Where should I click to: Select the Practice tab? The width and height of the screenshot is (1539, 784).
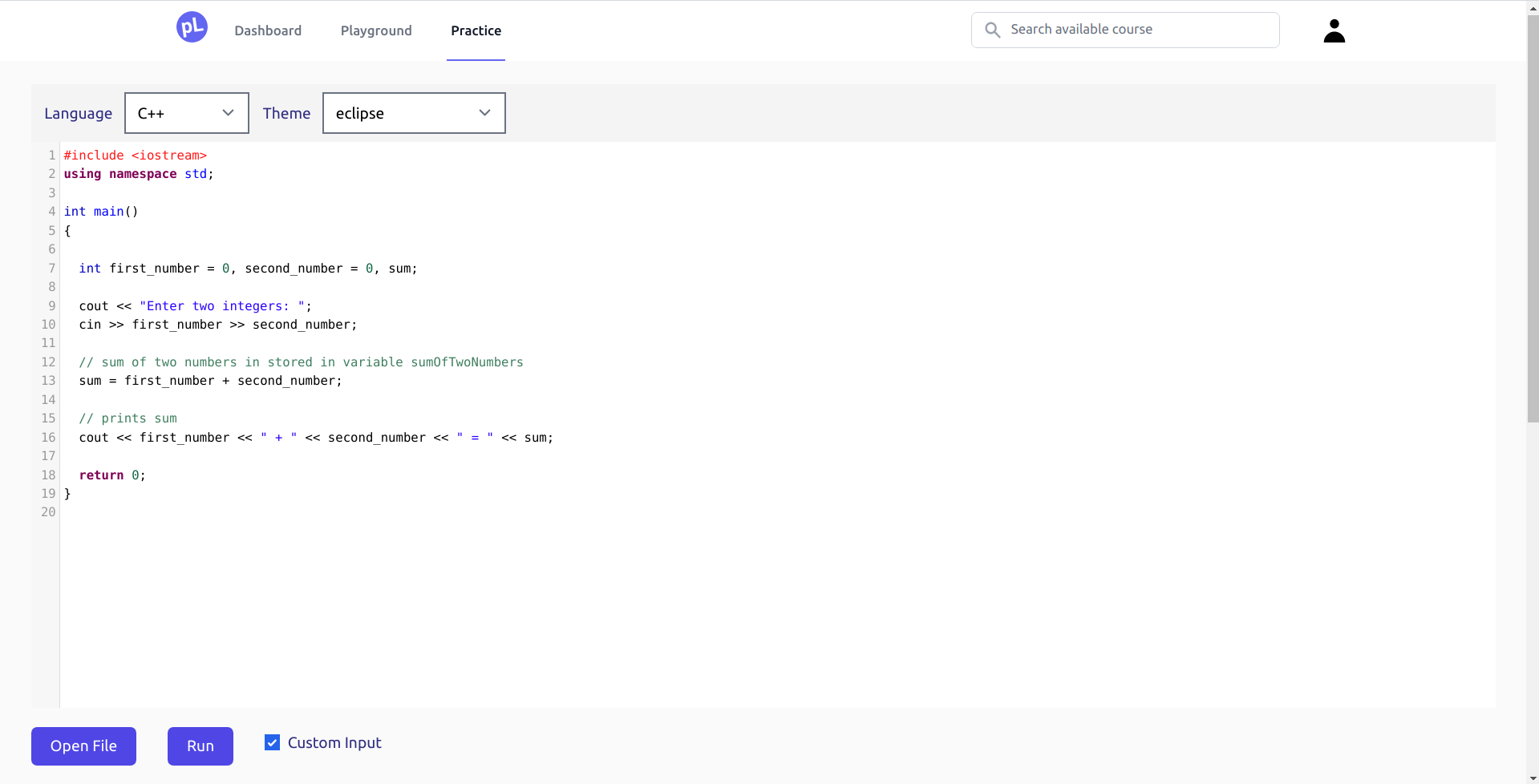[x=476, y=30]
